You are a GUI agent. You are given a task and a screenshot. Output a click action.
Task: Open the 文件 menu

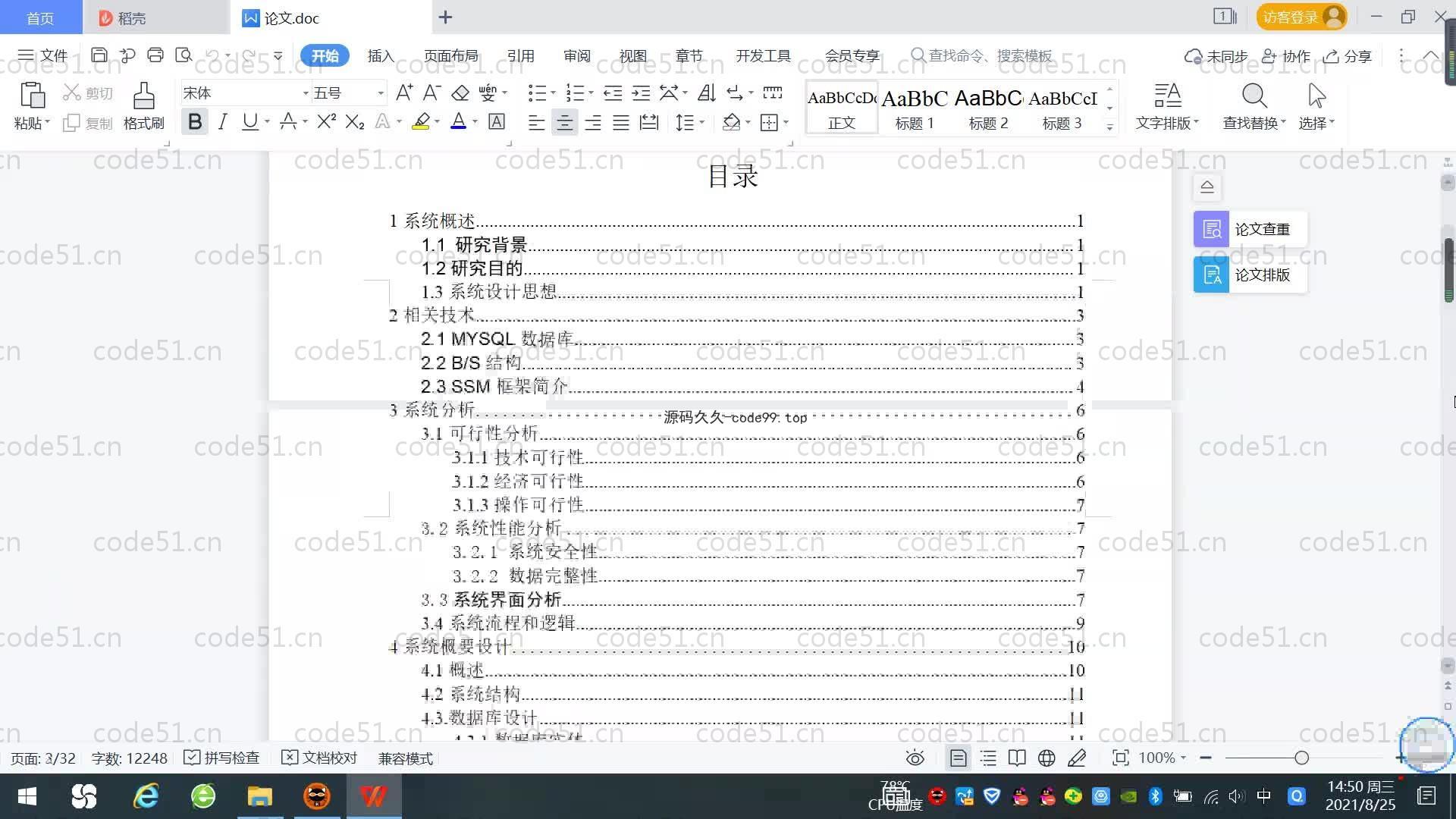[x=43, y=56]
